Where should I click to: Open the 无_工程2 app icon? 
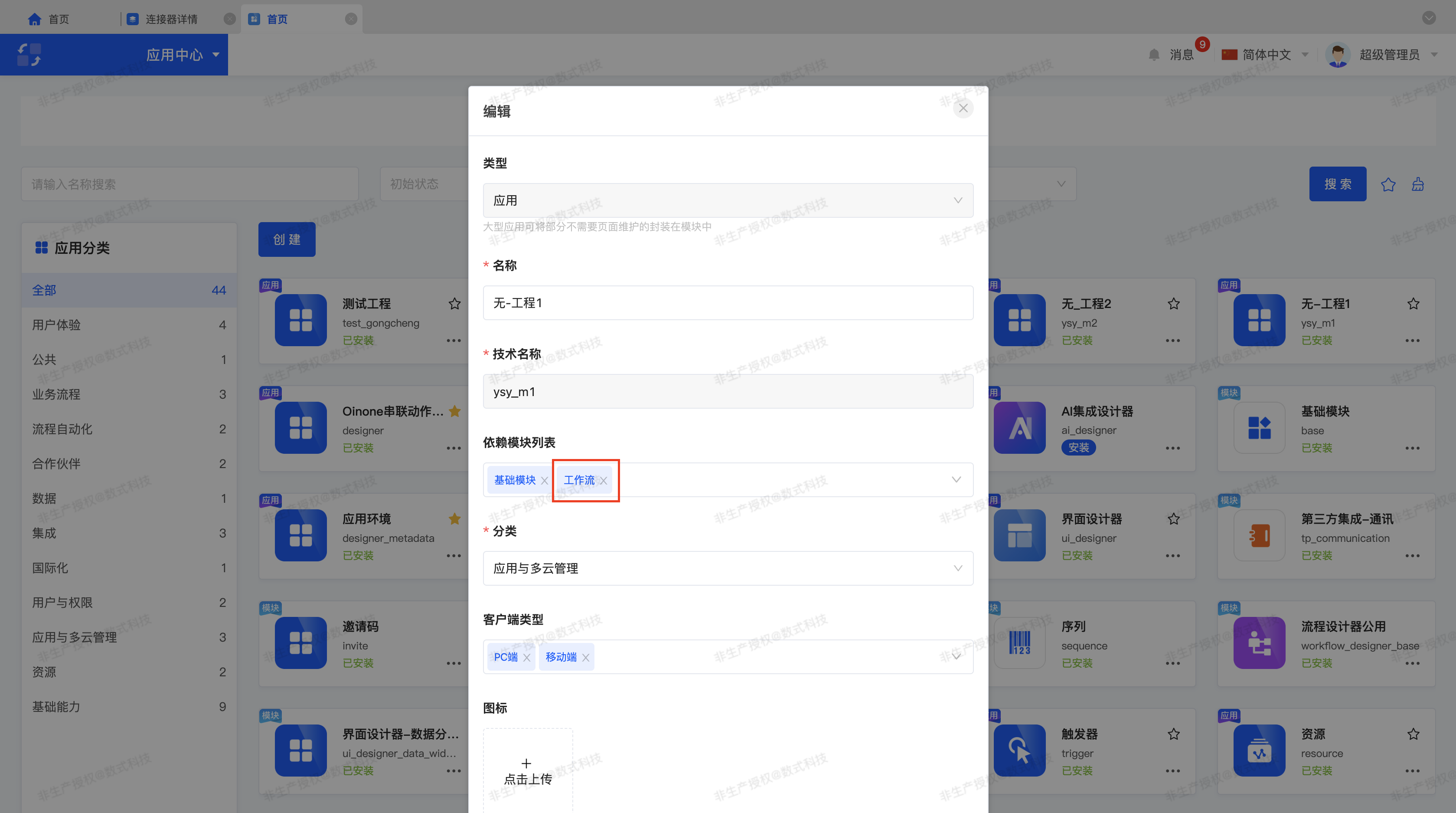pos(1020,320)
